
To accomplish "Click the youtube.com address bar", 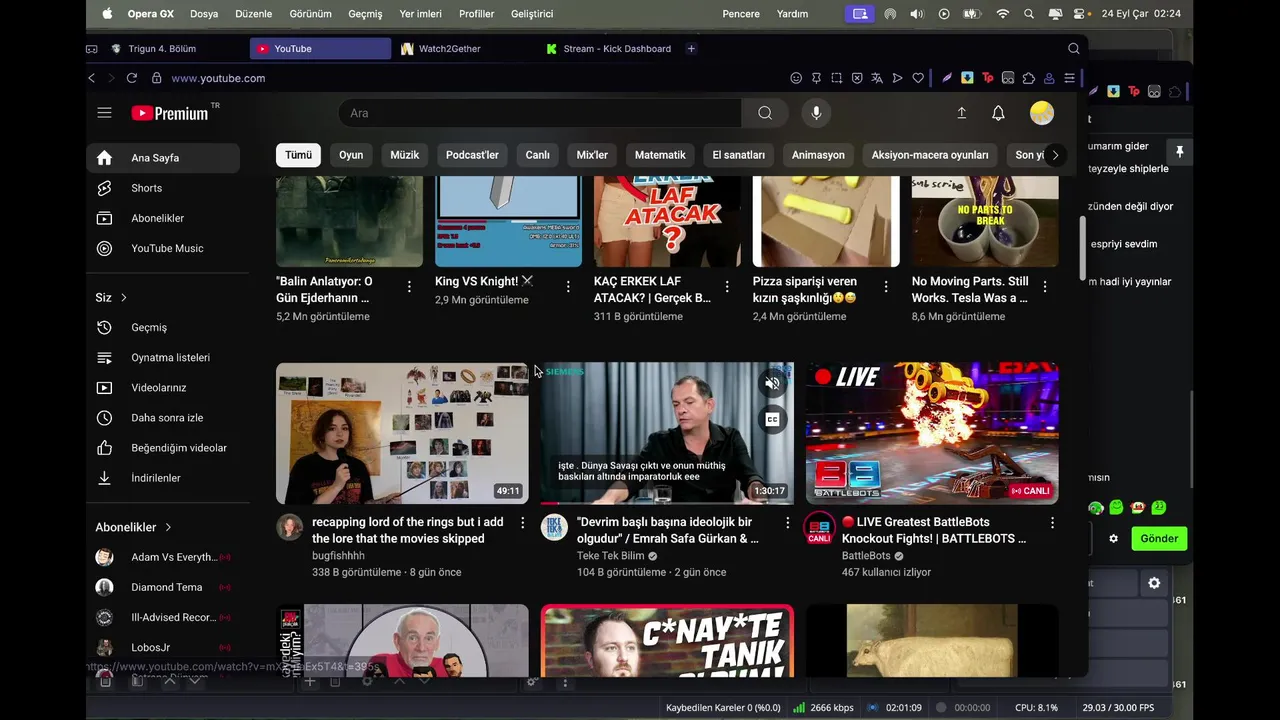I will pyautogui.click(x=218, y=78).
